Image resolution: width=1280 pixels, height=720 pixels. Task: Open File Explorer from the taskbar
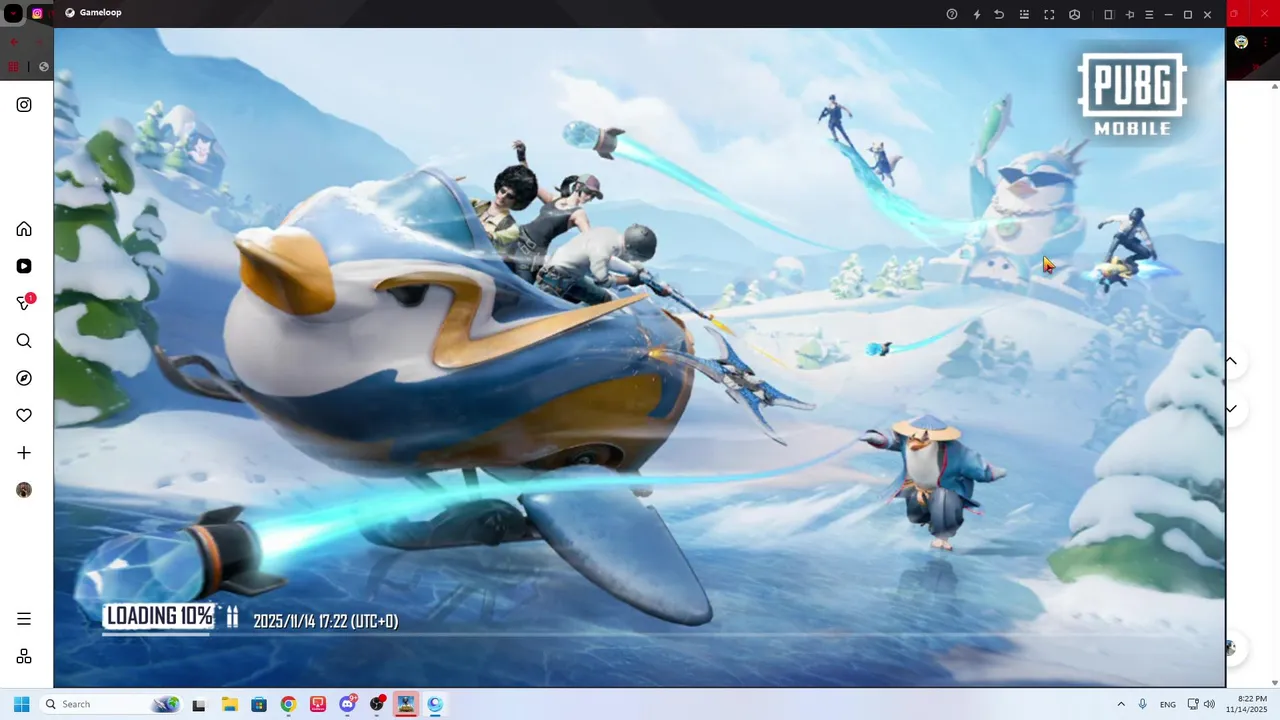point(229,704)
